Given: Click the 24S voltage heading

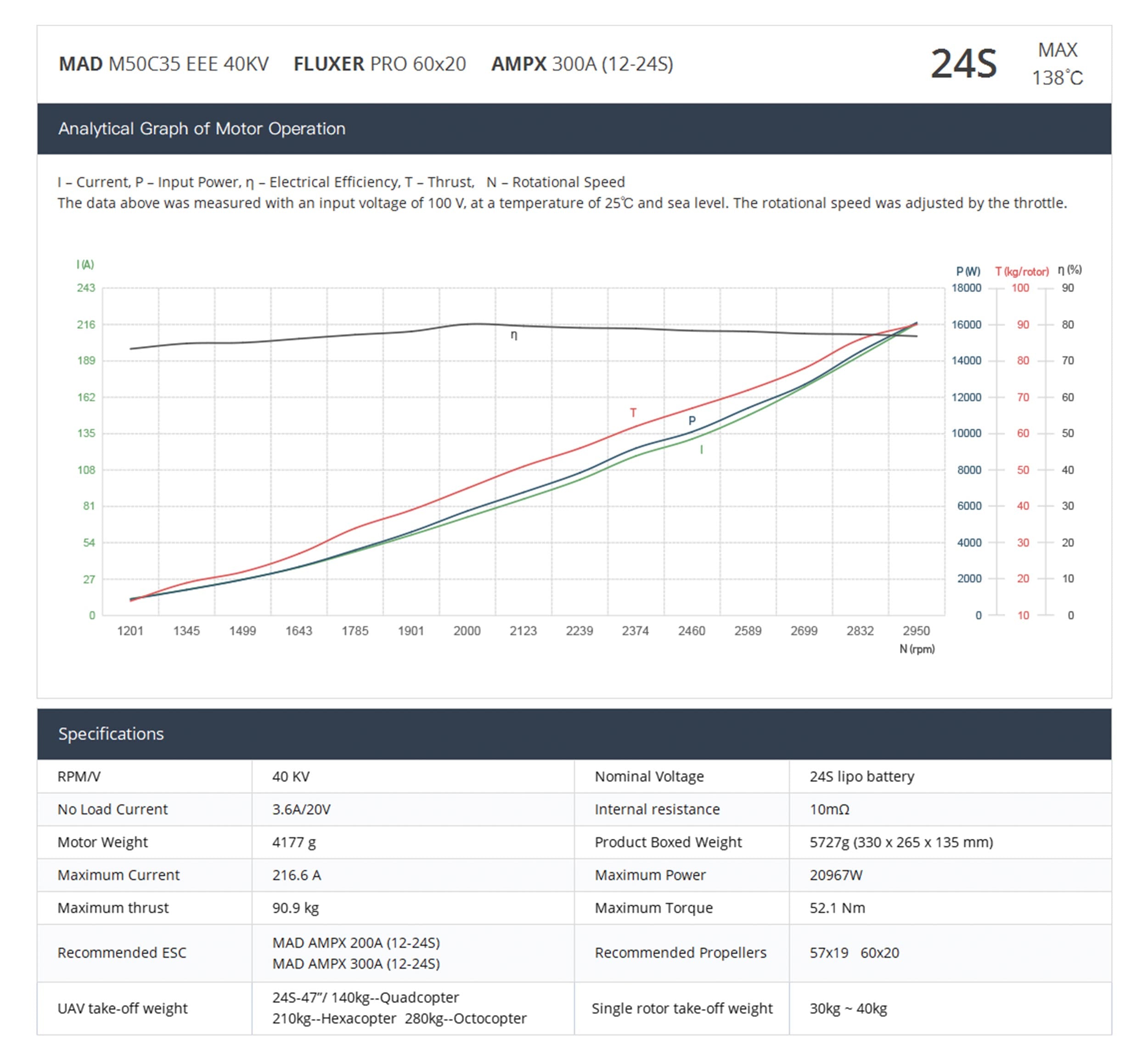Looking at the screenshot, I should [x=963, y=64].
